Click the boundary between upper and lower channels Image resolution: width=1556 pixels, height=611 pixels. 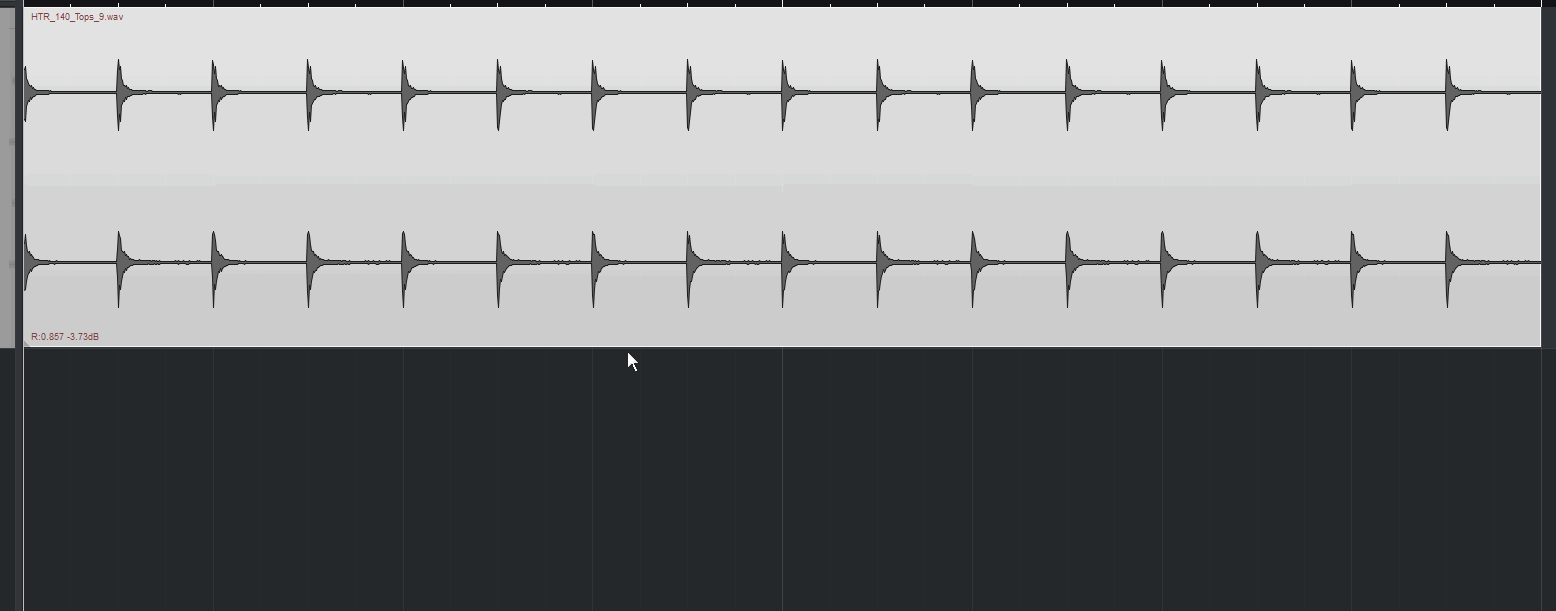782,181
